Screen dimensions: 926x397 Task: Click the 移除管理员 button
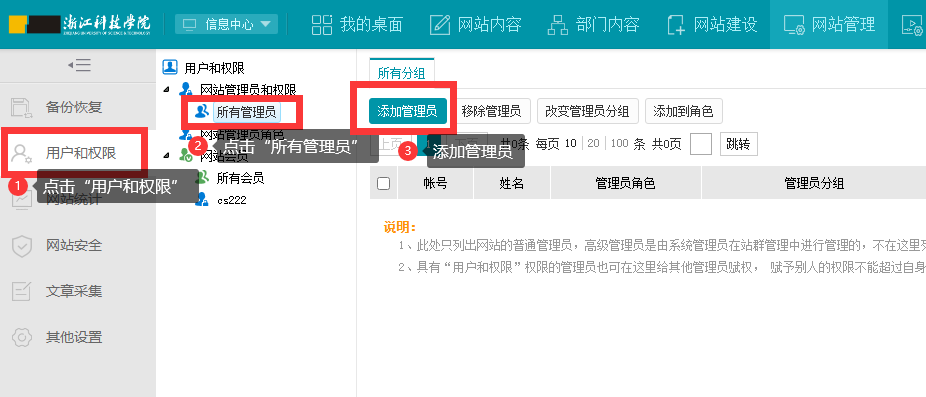[x=491, y=111]
